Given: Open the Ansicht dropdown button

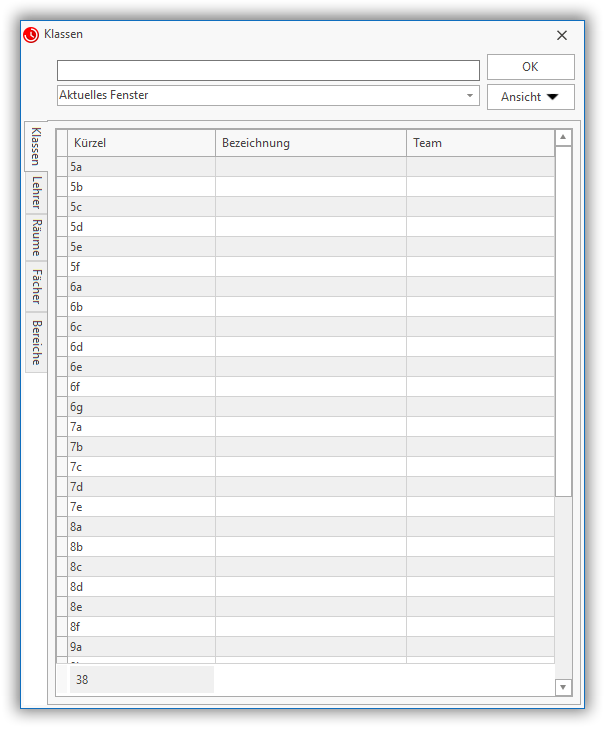Looking at the screenshot, I should click(530, 97).
